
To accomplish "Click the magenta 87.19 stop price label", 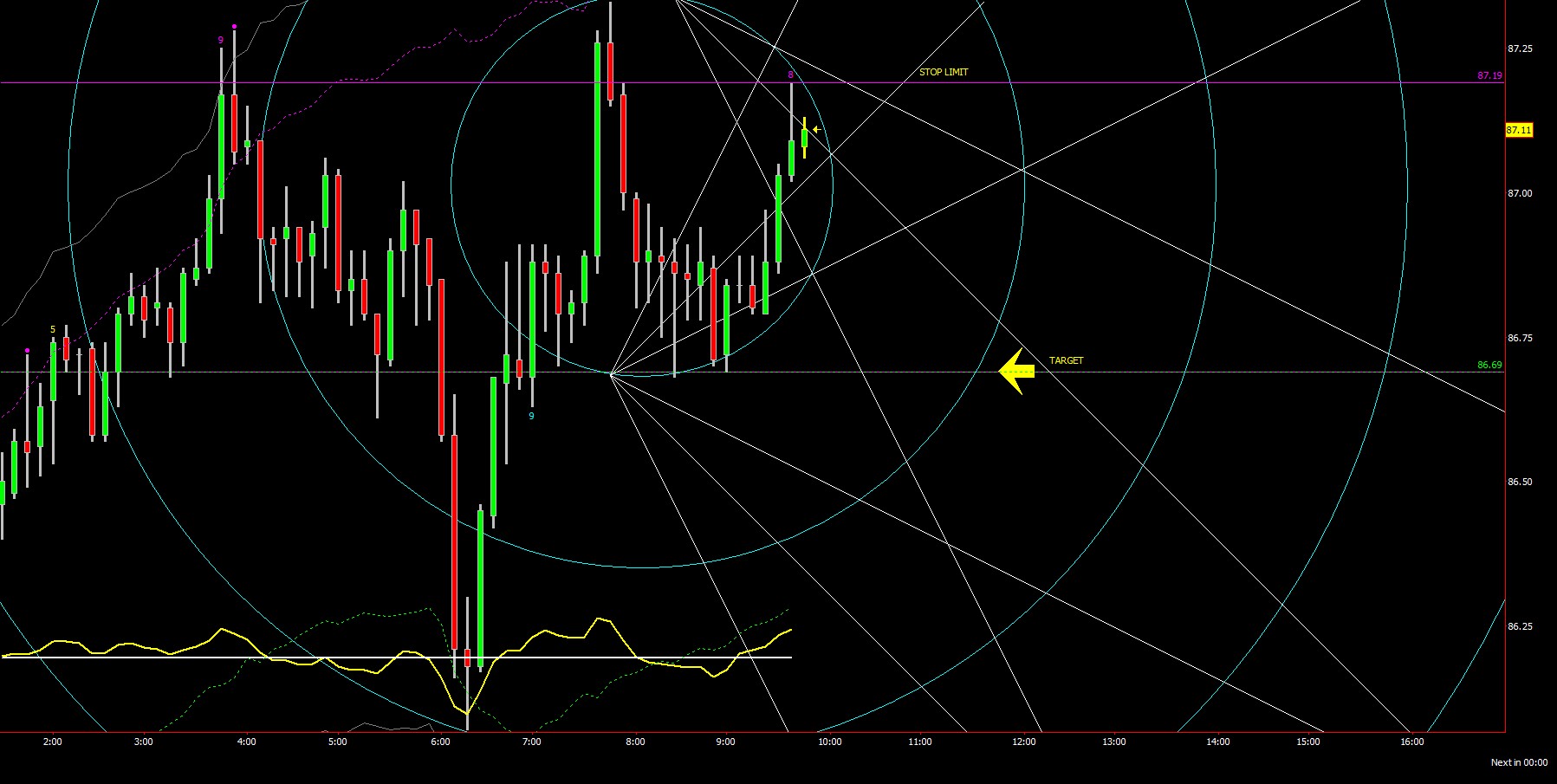I will (1489, 76).
